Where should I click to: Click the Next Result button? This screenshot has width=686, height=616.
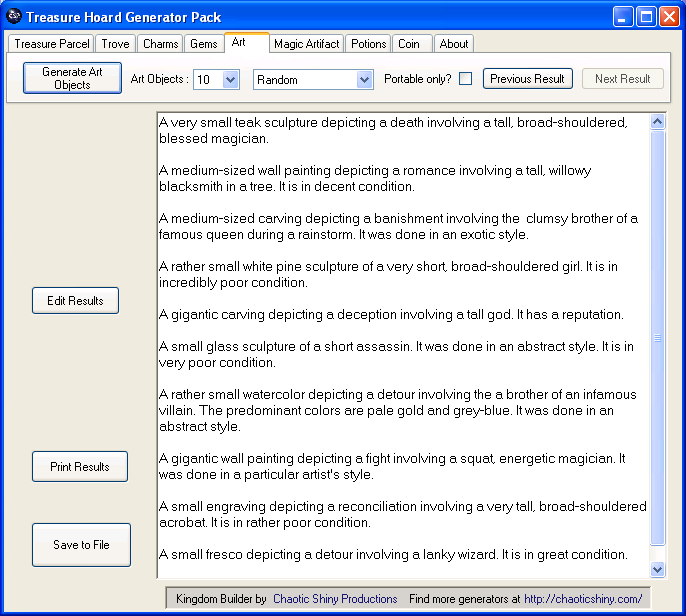[x=623, y=79]
